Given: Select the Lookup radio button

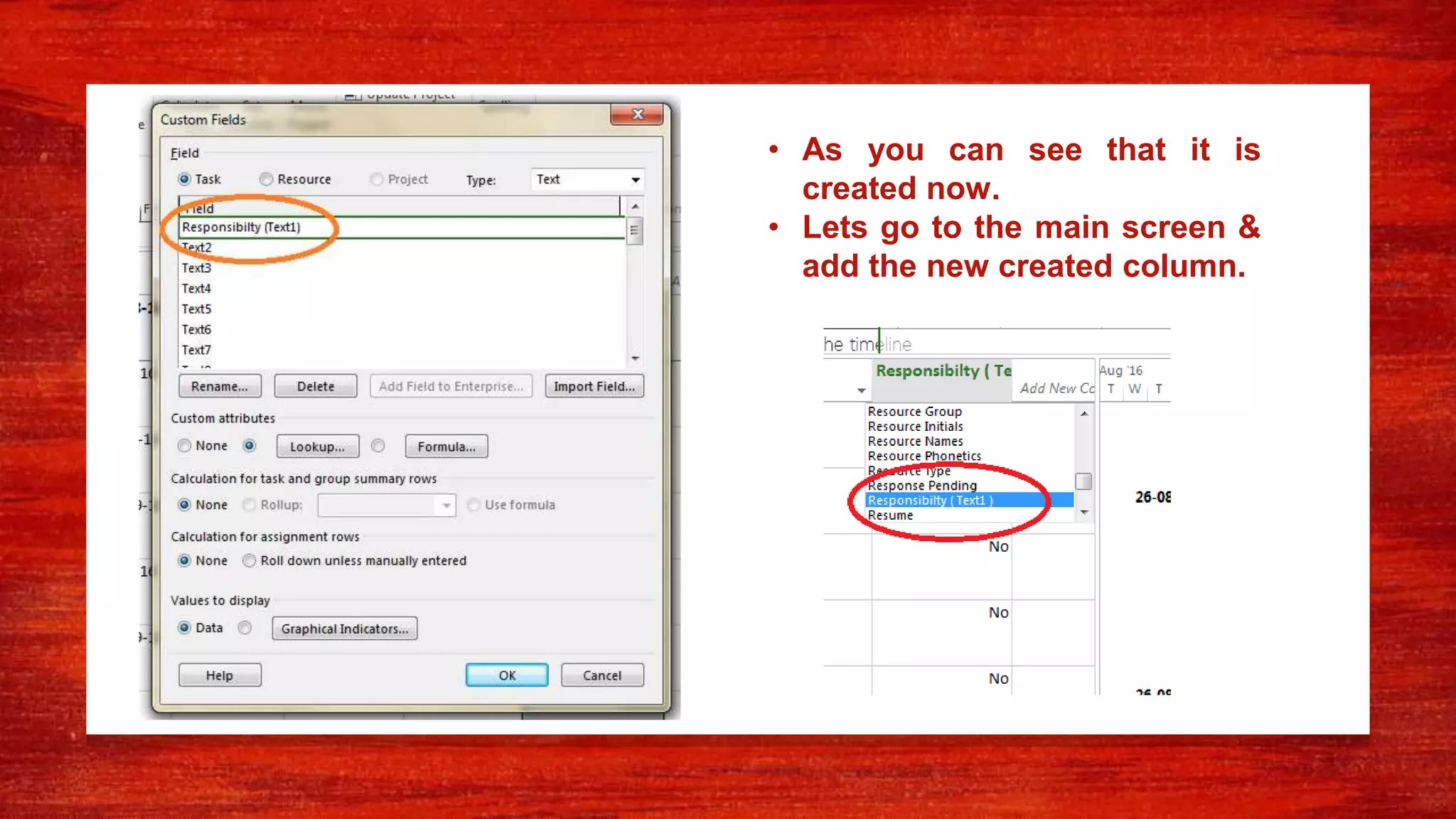Looking at the screenshot, I should (250, 446).
